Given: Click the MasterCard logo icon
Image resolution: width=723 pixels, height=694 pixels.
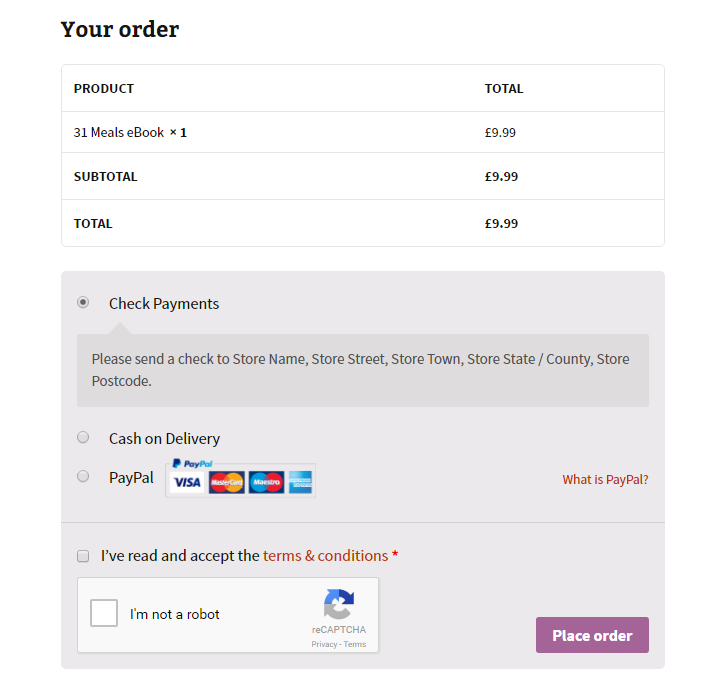Looking at the screenshot, I should 226,482.
